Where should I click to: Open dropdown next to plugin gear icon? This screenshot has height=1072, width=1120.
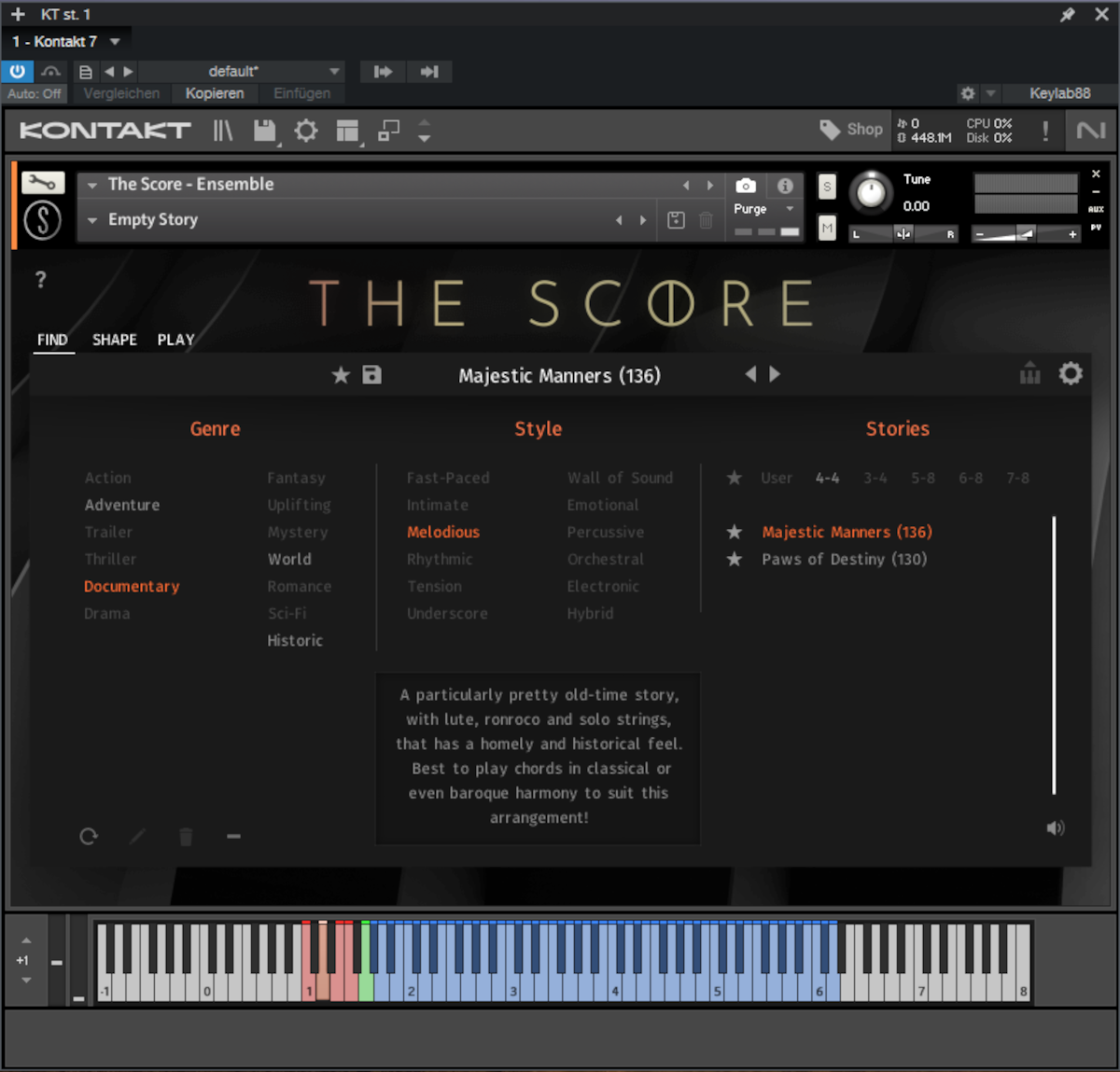pyautogui.click(x=991, y=93)
